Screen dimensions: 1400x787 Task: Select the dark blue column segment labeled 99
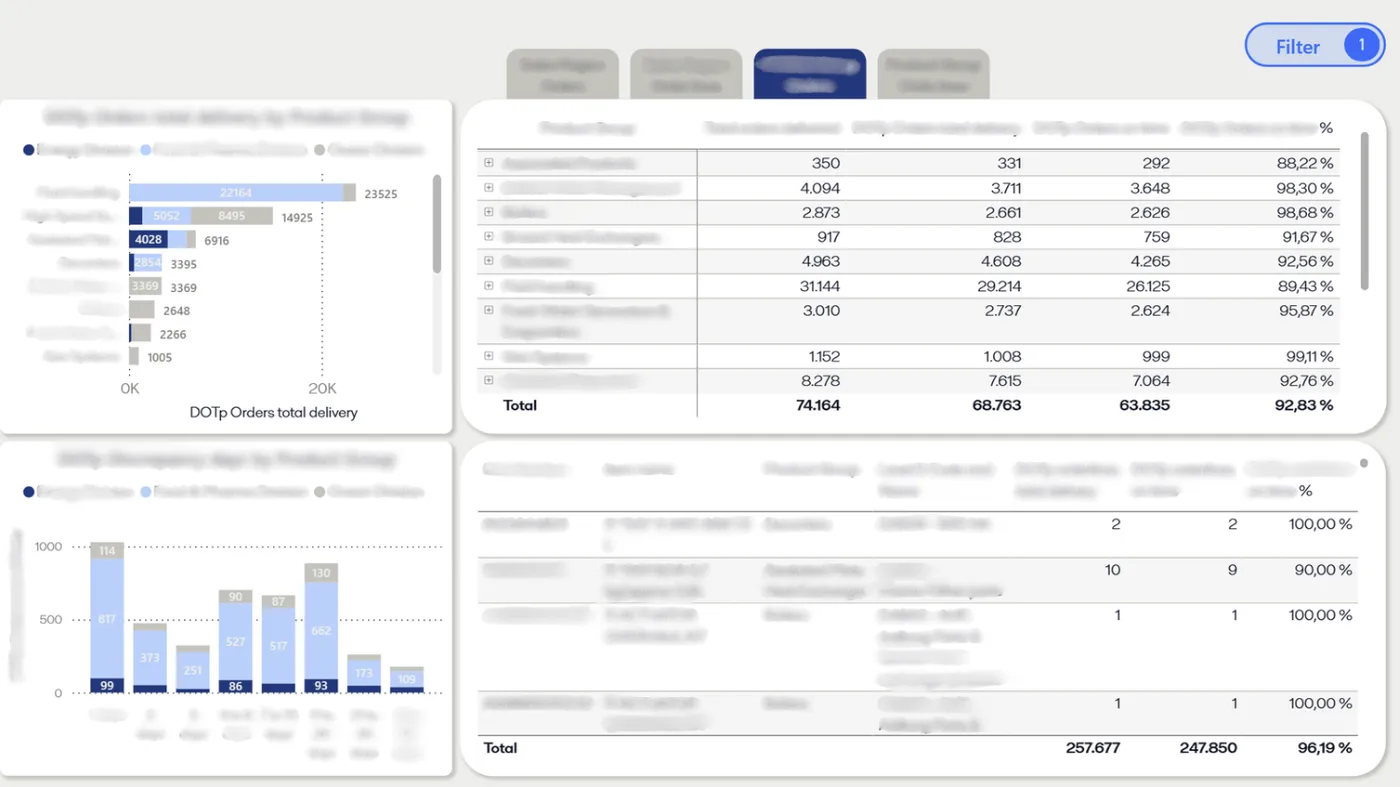(107, 685)
